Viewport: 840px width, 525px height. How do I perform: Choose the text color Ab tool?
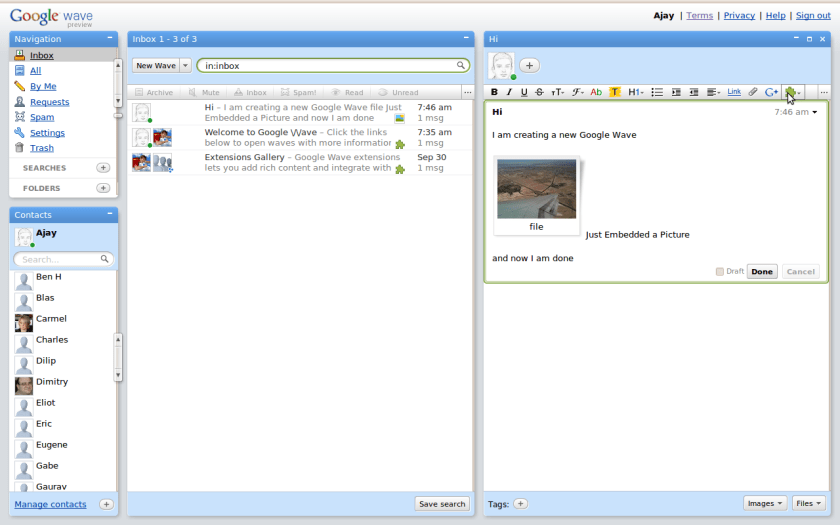click(596, 92)
